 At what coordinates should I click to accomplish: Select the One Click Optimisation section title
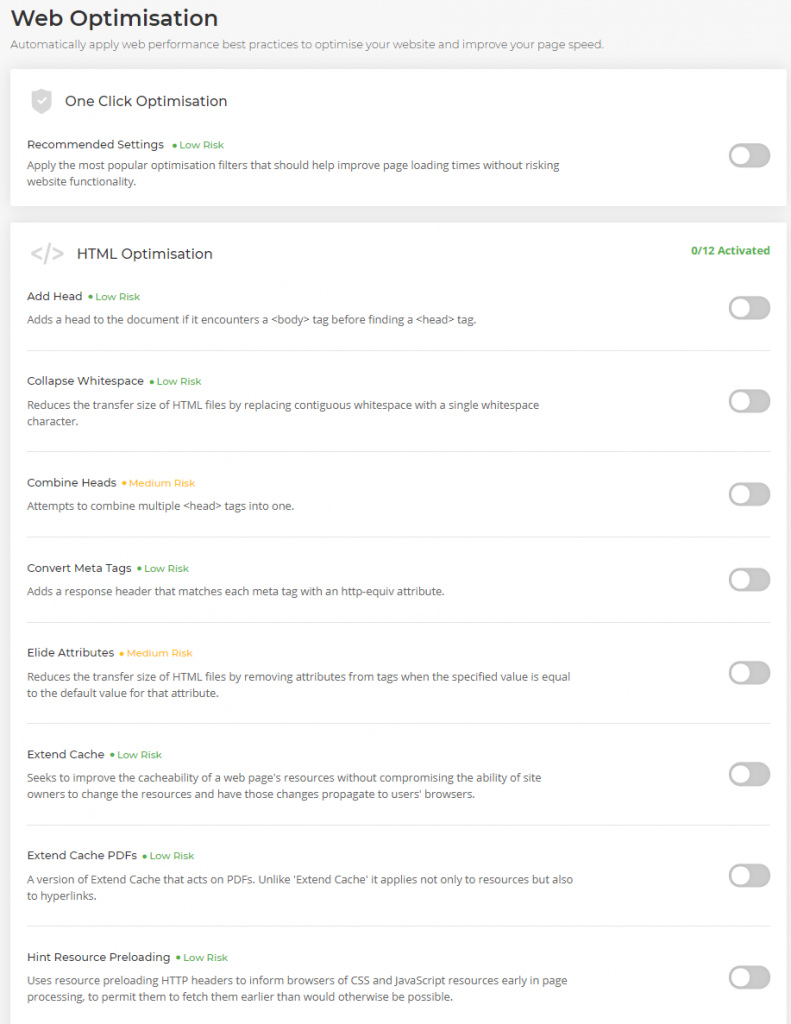click(146, 101)
